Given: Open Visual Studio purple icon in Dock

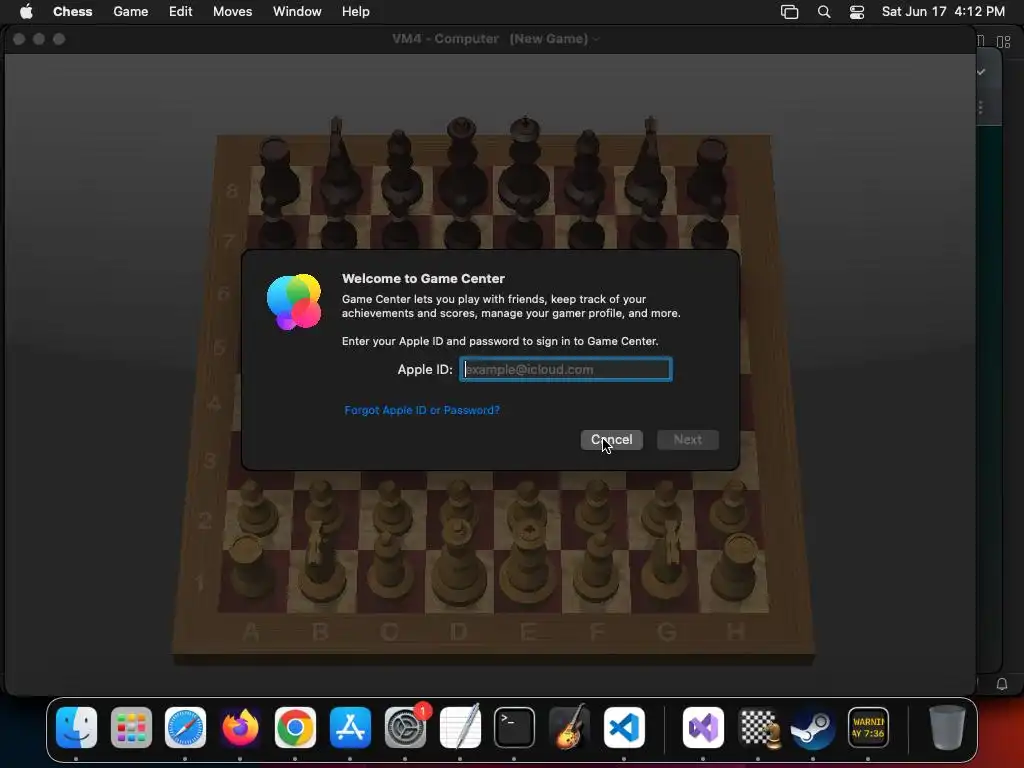Looking at the screenshot, I should [x=703, y=728].
